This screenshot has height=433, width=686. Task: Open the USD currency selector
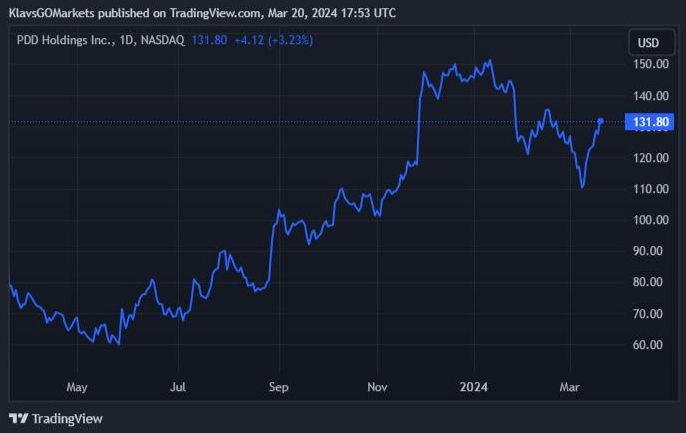[x=649, y=43]
